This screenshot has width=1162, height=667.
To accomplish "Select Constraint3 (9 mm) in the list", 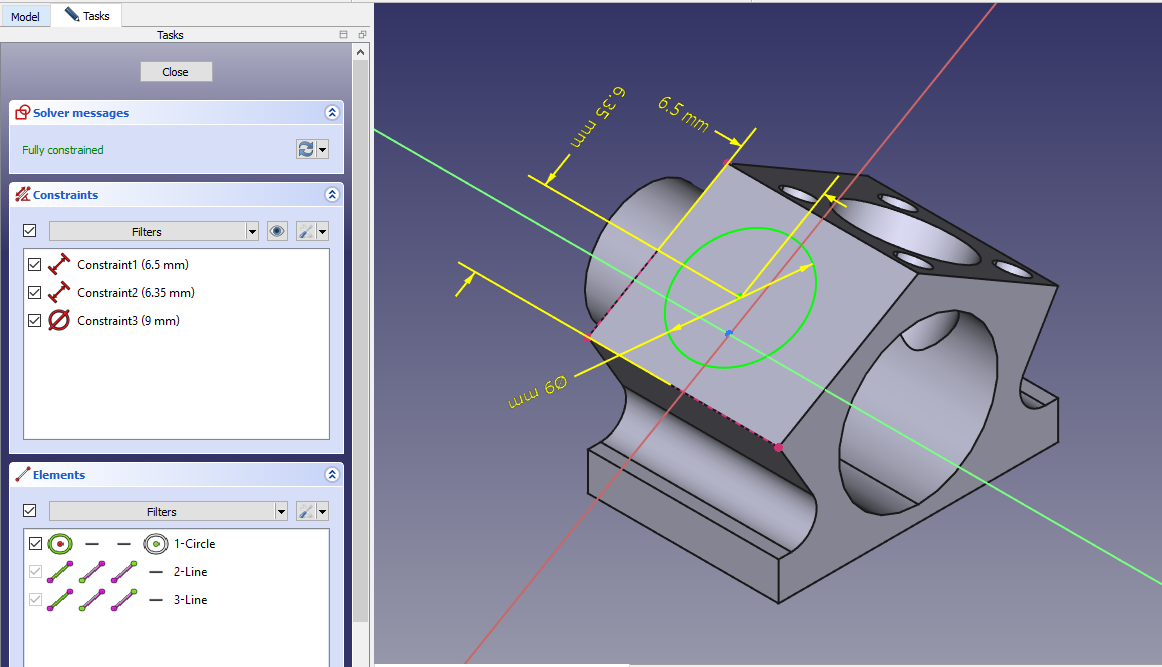I will tap(128, 321).
